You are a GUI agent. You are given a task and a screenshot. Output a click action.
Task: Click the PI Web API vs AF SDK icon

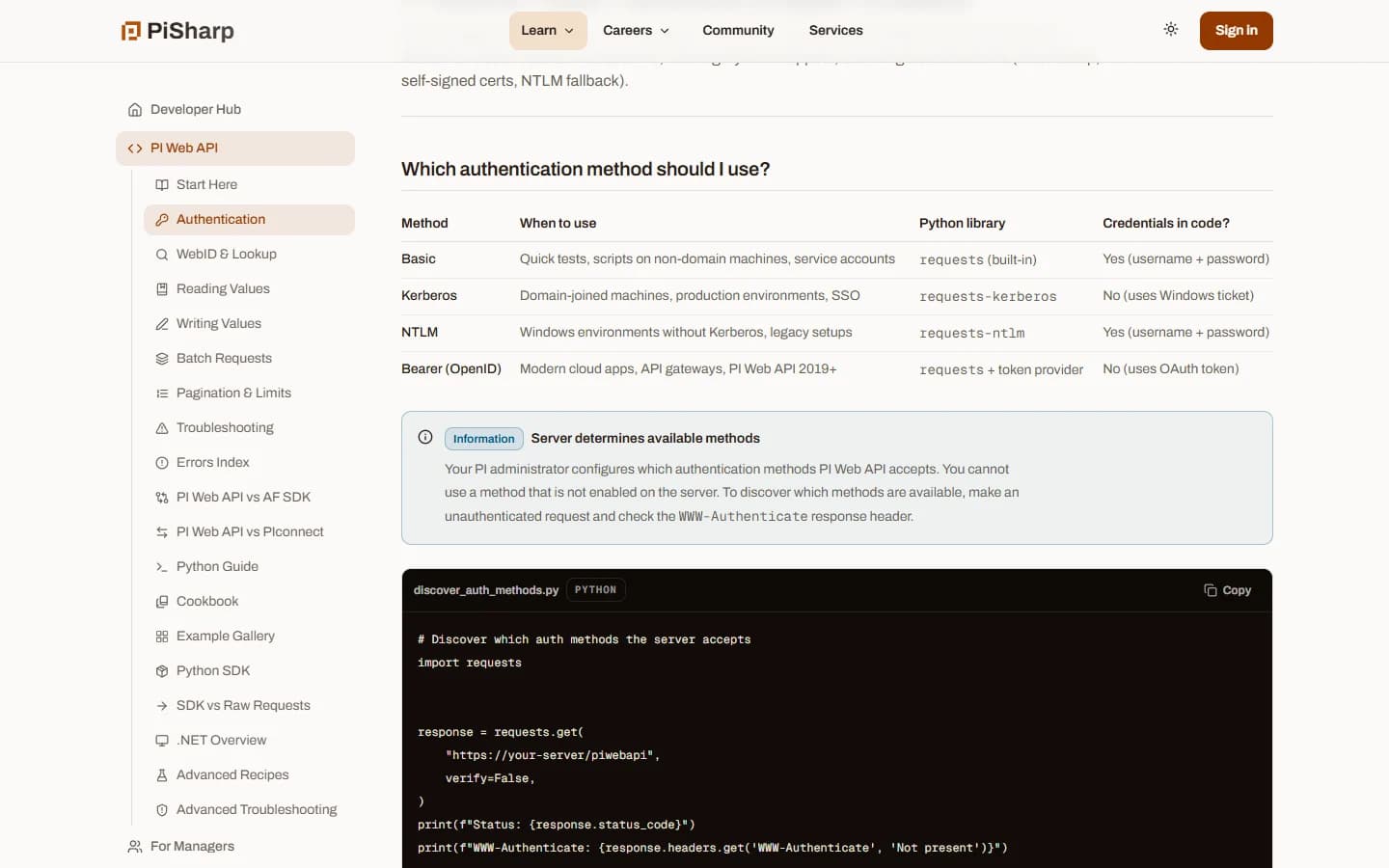162,498
